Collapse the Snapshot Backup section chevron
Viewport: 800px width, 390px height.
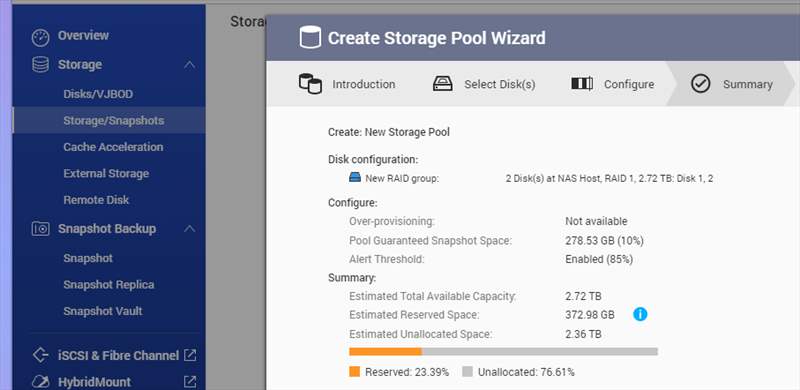pyautogui.click(x=189, y=229)
